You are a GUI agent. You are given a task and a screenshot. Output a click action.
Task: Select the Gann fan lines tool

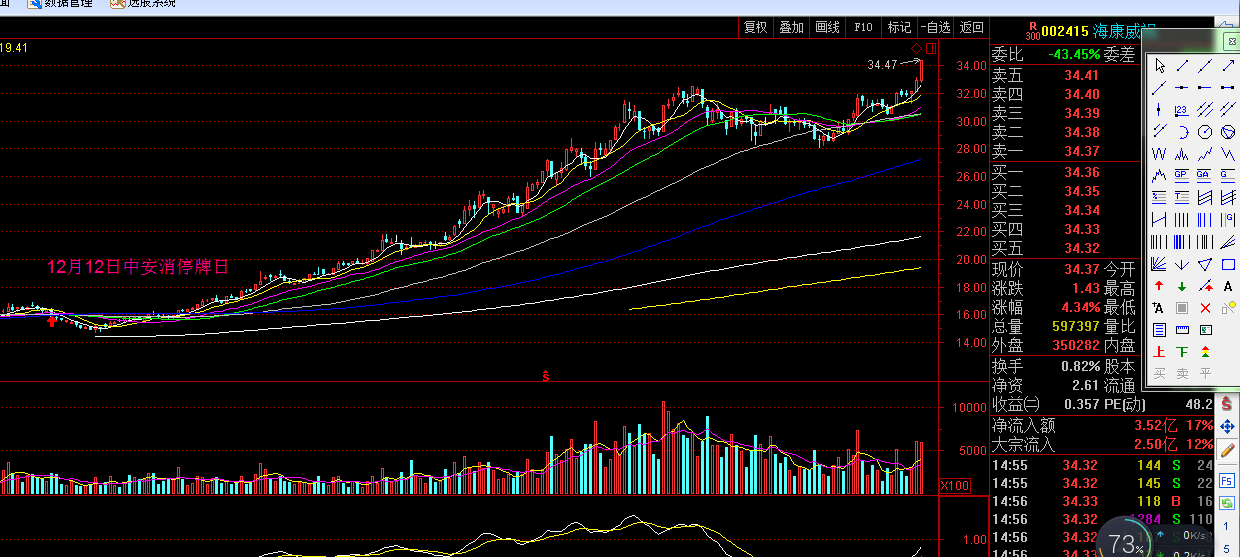(1159, 264)
